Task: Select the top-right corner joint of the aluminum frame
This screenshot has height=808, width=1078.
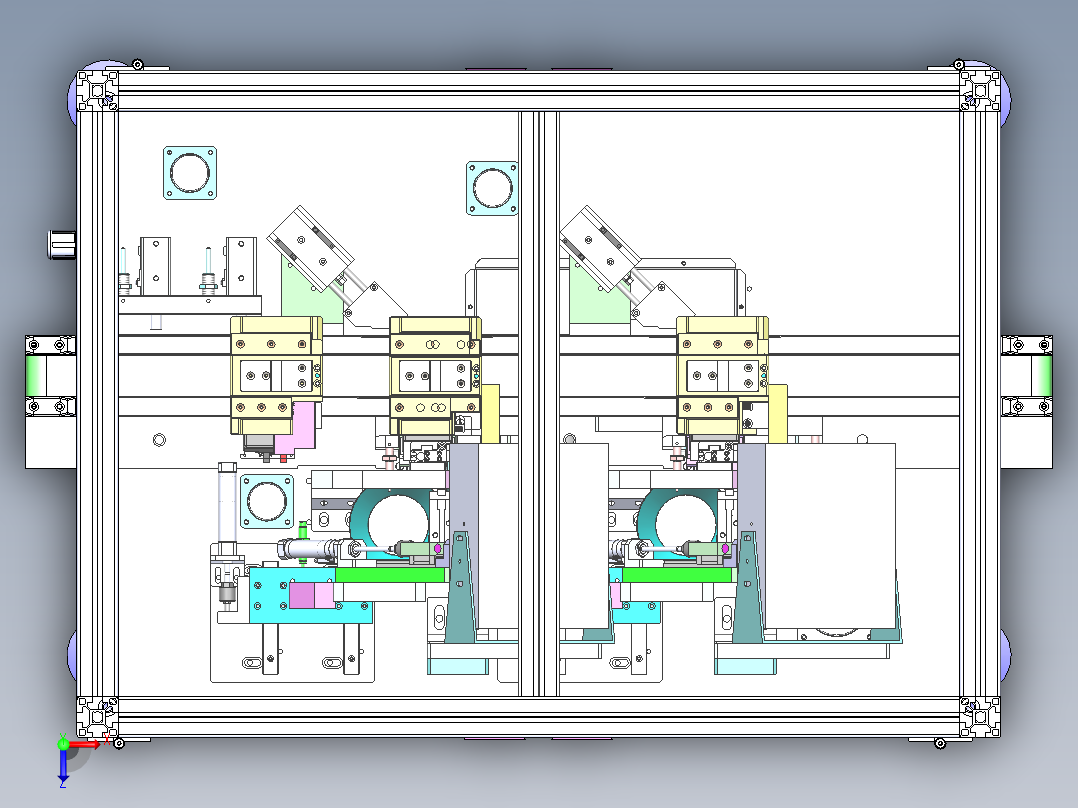Action: coord(980,91)
